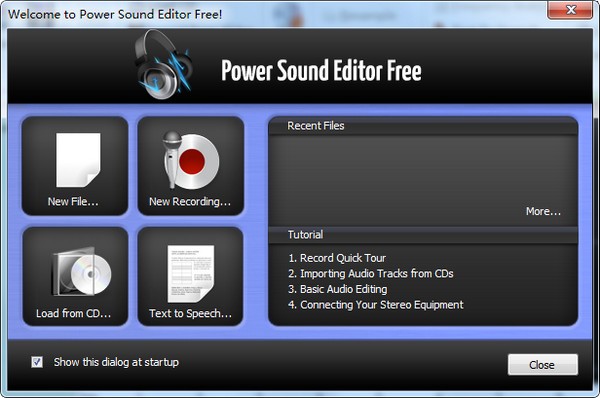Screen dimensions: 600x398
Task: Open Basic Audio Editing tutorial
Action: click(x=338, y=289)
